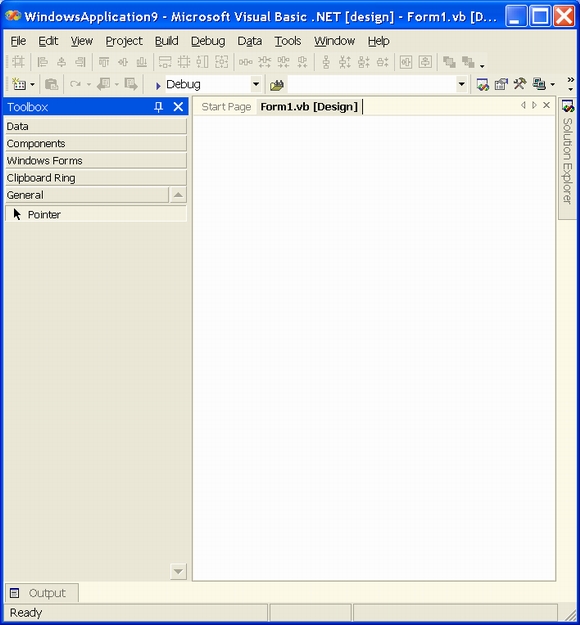Click the Toolbox hammer-and-wrench icon

pyautogui.click(x=520, y=84)
